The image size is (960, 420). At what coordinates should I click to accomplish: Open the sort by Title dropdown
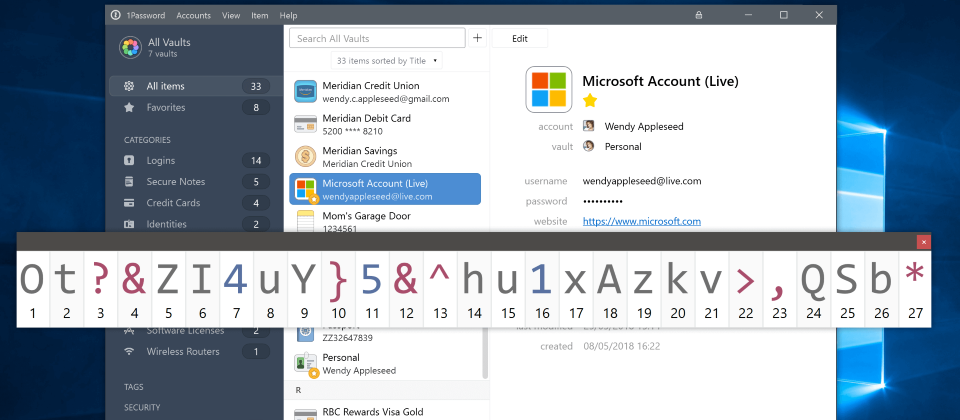coord(387,61)
